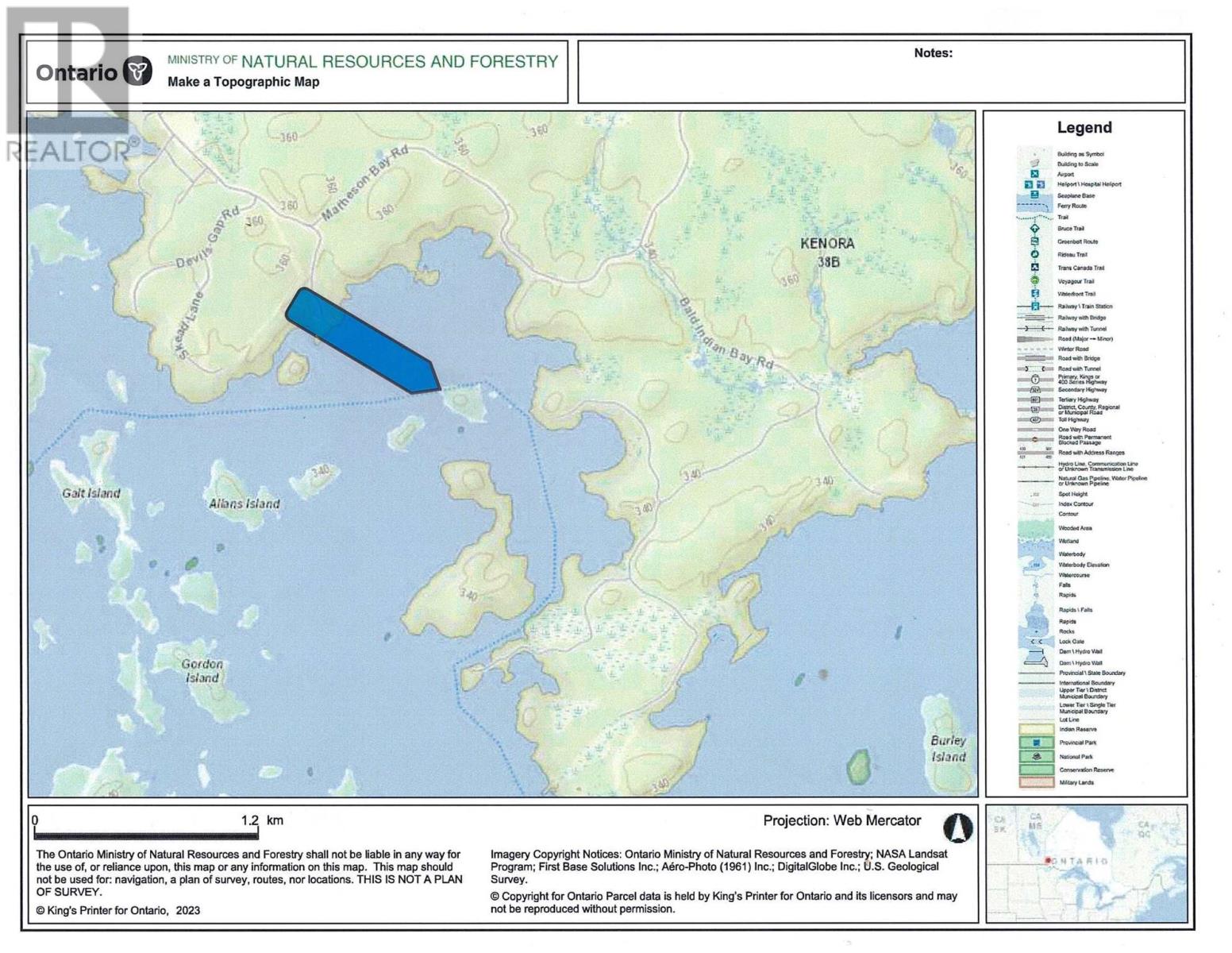The height and width of the screenshot is (953, 1232).
Task: Click the blue highlighted parcel on map
Action: [362, 341]
